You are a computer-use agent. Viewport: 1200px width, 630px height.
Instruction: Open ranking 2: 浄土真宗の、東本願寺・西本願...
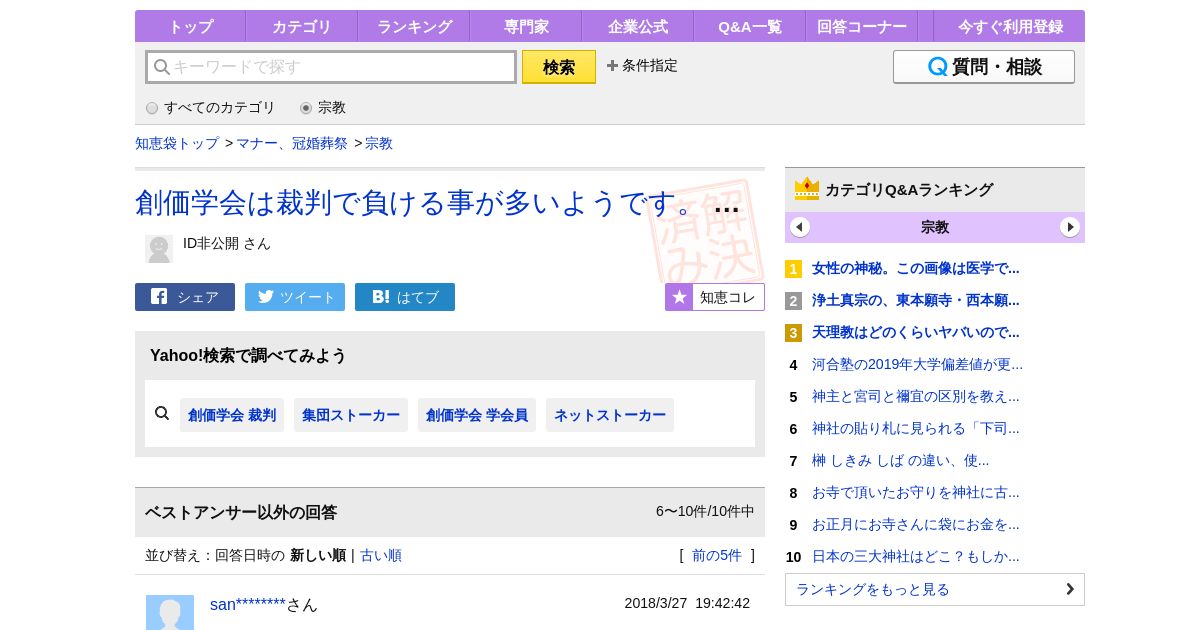(x=916, y=300)
